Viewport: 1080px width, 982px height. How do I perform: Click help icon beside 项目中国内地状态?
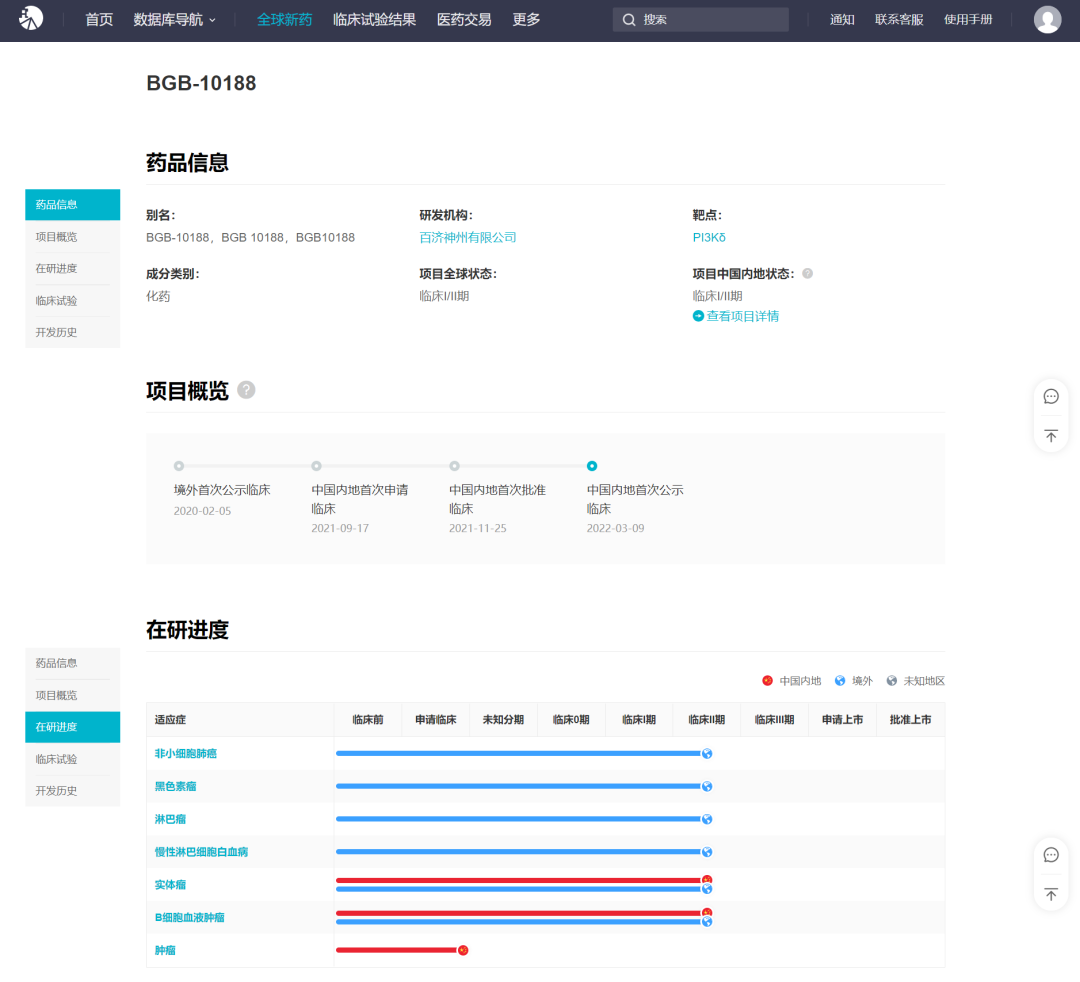pos(807,273)
